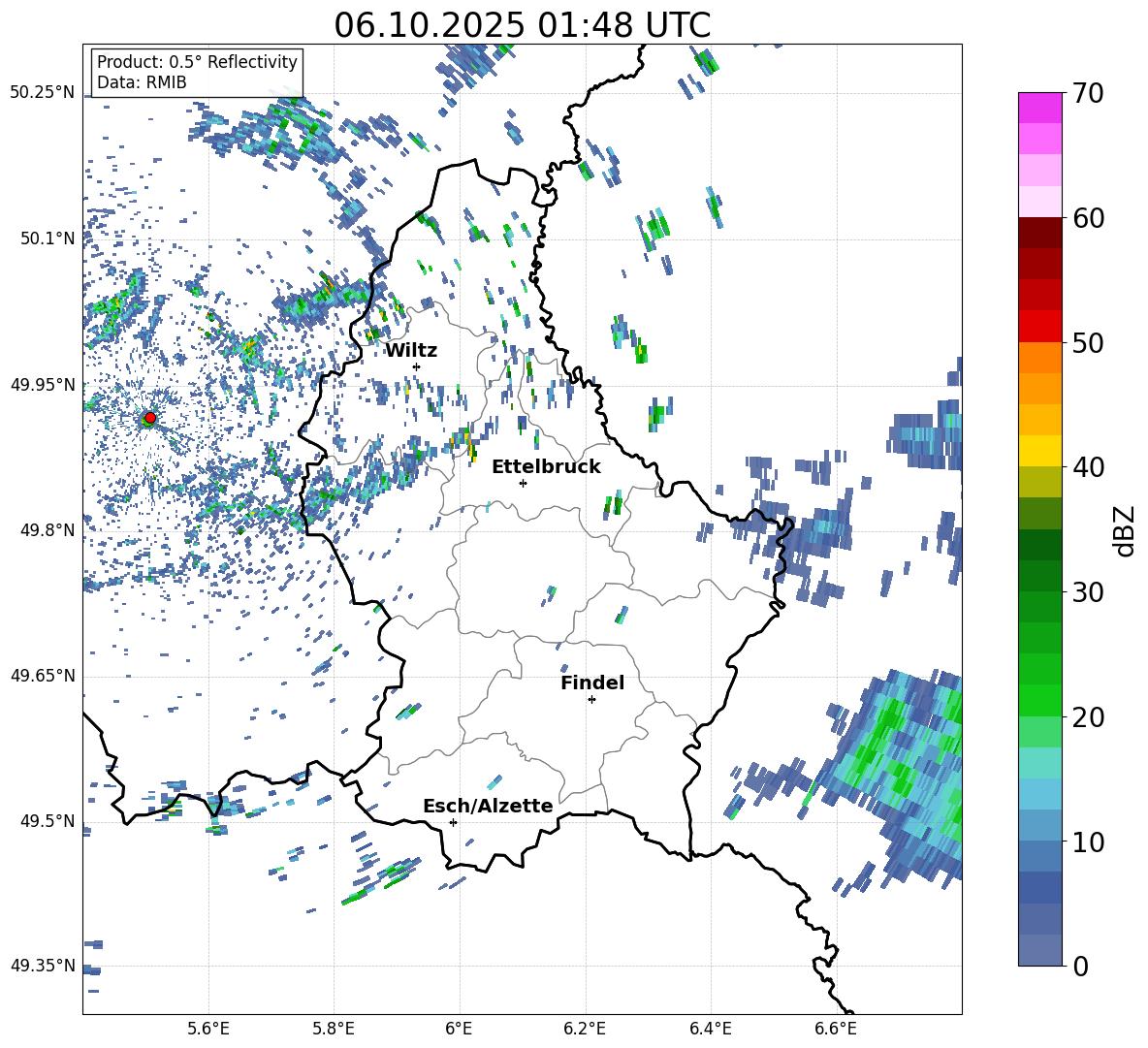Click the 0 colorbar tick label
1148x1048 pixels.
click(x=1079, y=966)
